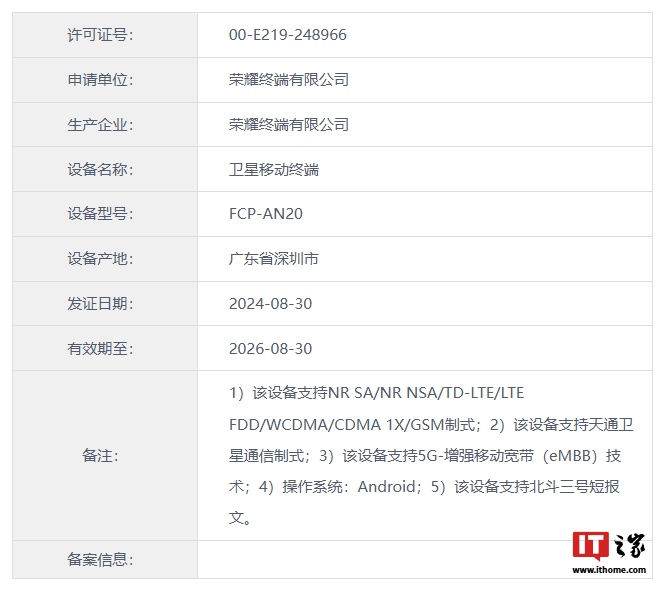The image size is (663, 589).
Task: Select the 设备产地 label cell
Action: [x=100, y=259]
